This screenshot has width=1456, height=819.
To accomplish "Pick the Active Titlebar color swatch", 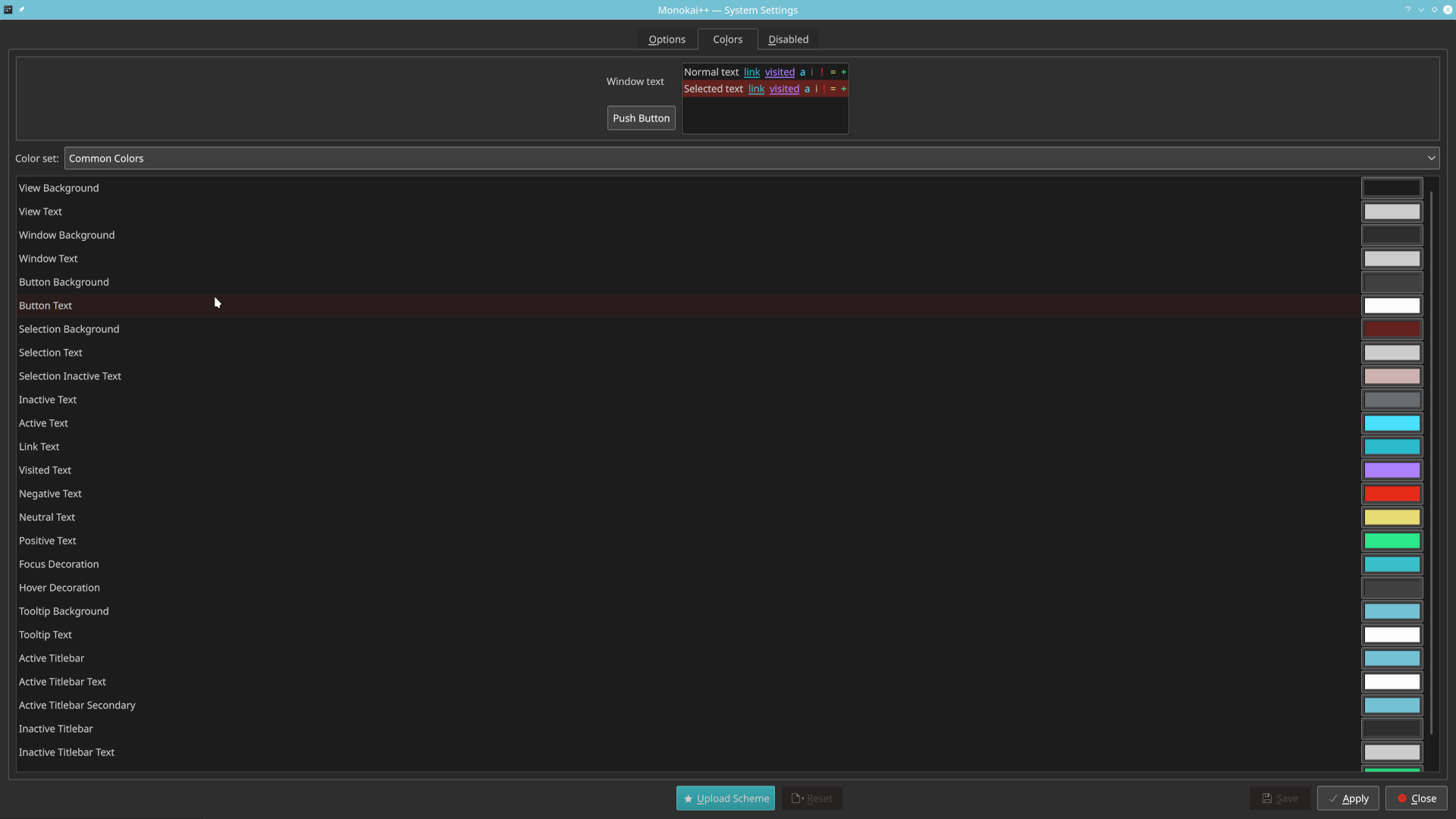I will [1392, 658].
